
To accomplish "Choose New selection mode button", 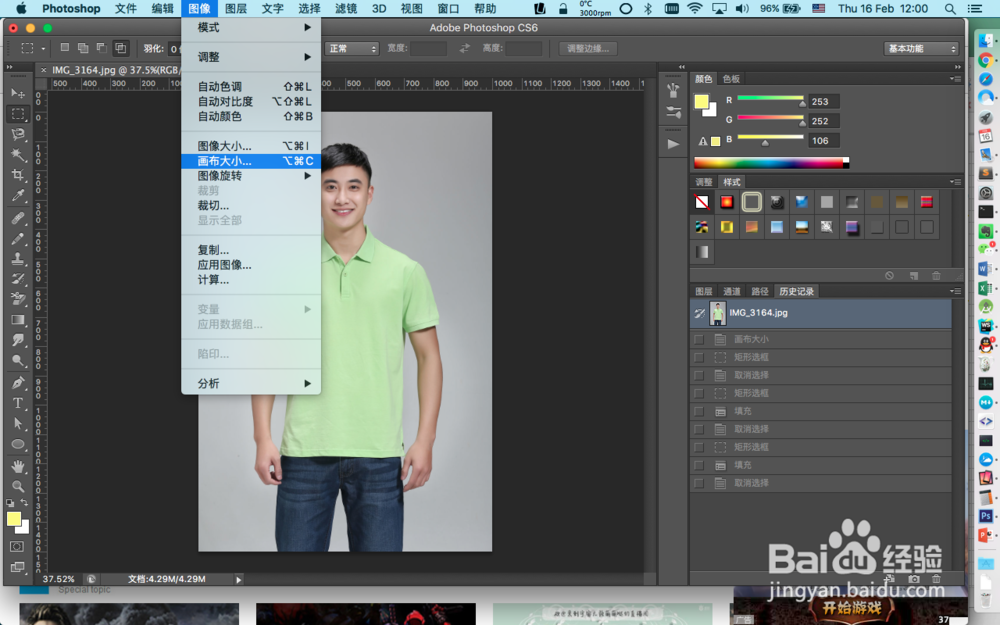I will (64, 48).
